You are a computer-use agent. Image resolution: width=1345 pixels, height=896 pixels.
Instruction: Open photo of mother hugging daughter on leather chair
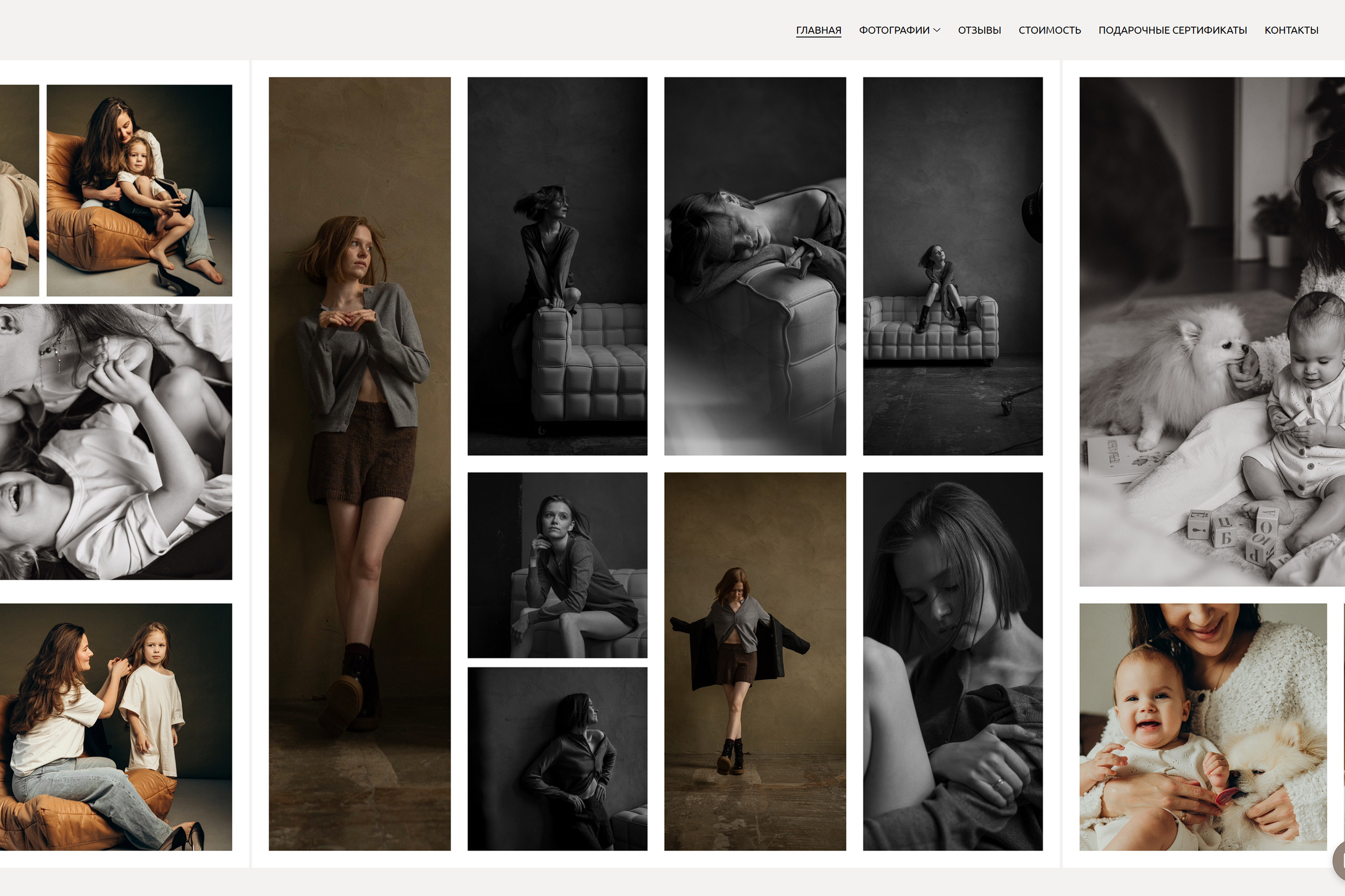139,190
